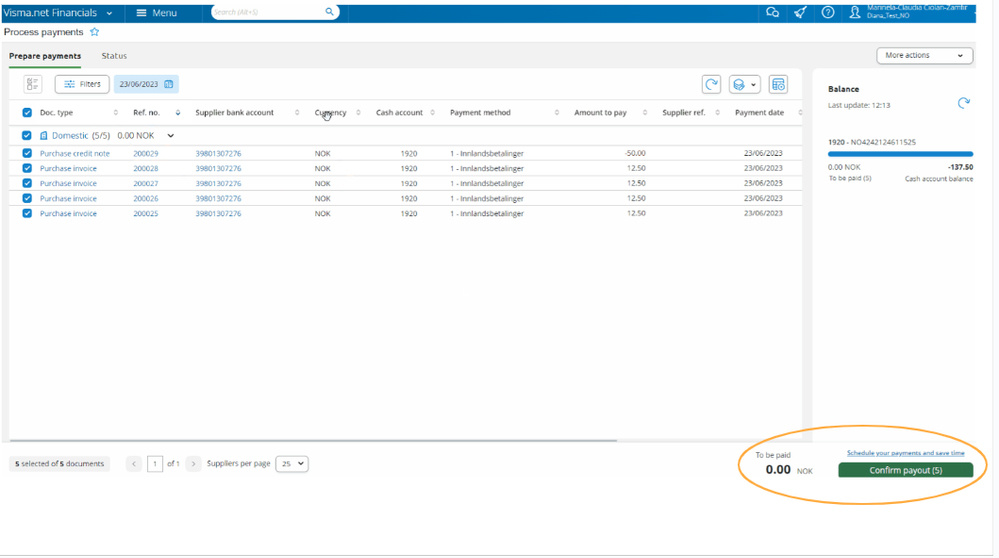Open reference number 200028 link
Screen dimensions: 999x558
pyautogui.click(x=145, y=168)
